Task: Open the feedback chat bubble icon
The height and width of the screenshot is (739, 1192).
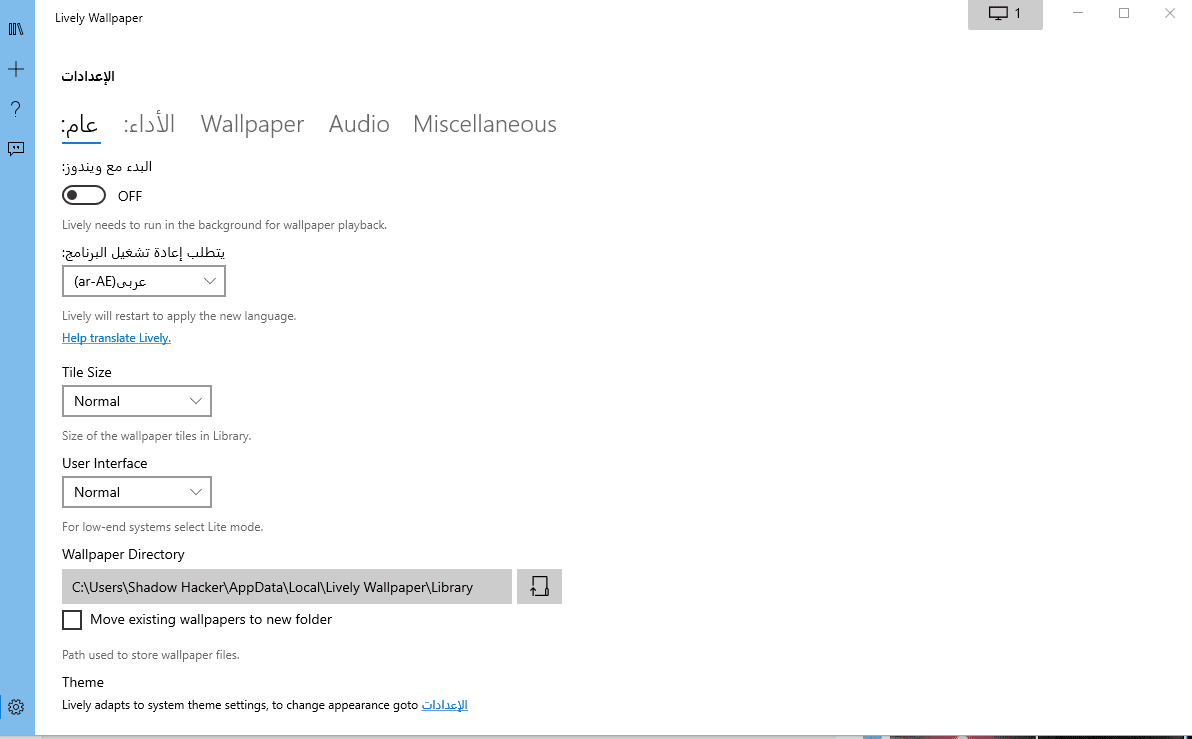Action: pos(16,149)
